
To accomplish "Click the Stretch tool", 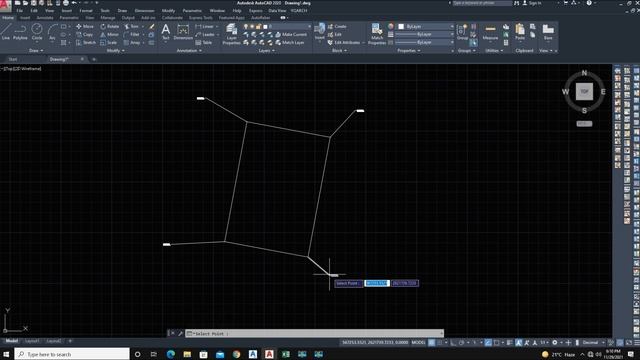I will point(86,42).
